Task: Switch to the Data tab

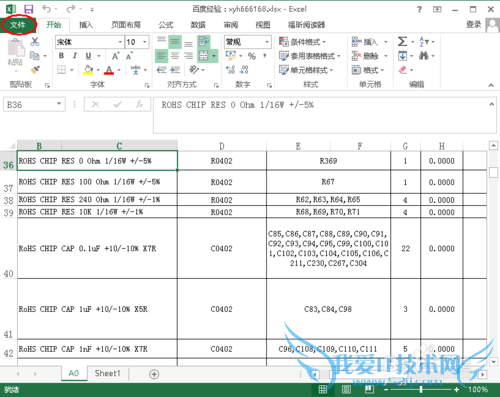Action: (x=198, y=25)
